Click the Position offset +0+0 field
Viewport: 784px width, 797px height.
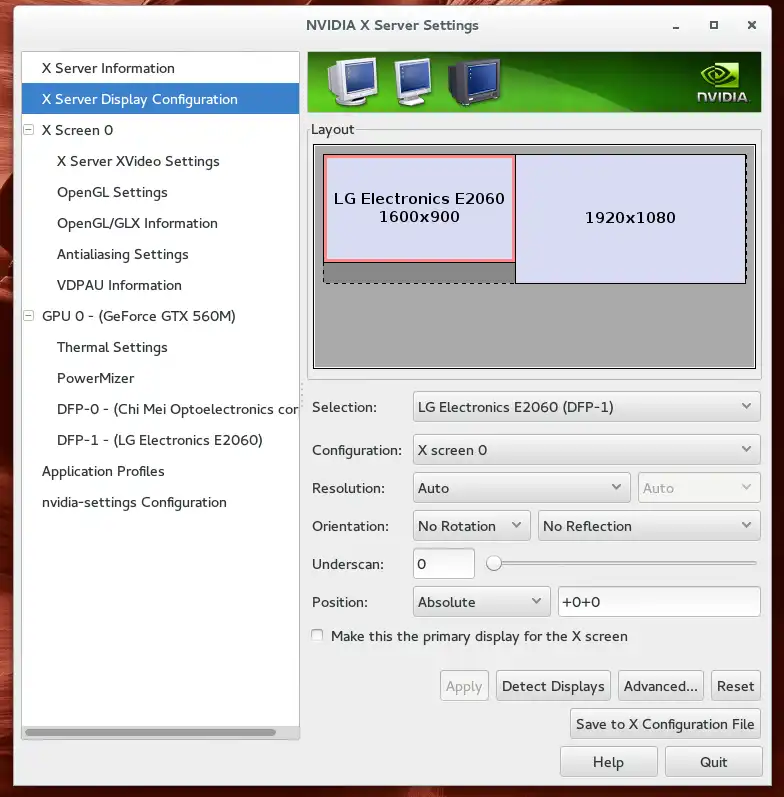659,602
